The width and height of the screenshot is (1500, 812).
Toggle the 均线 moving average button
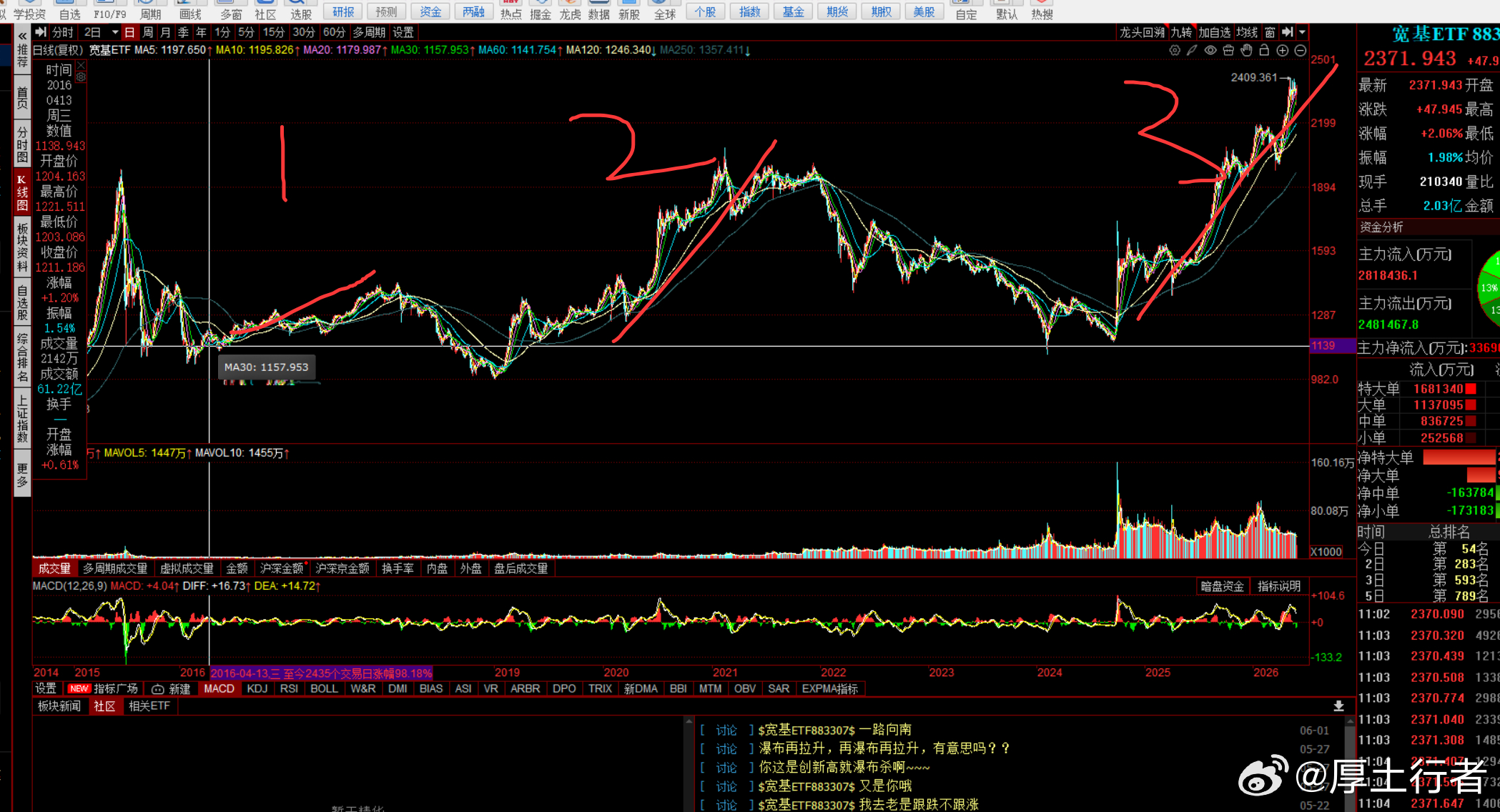[1247, 32]
